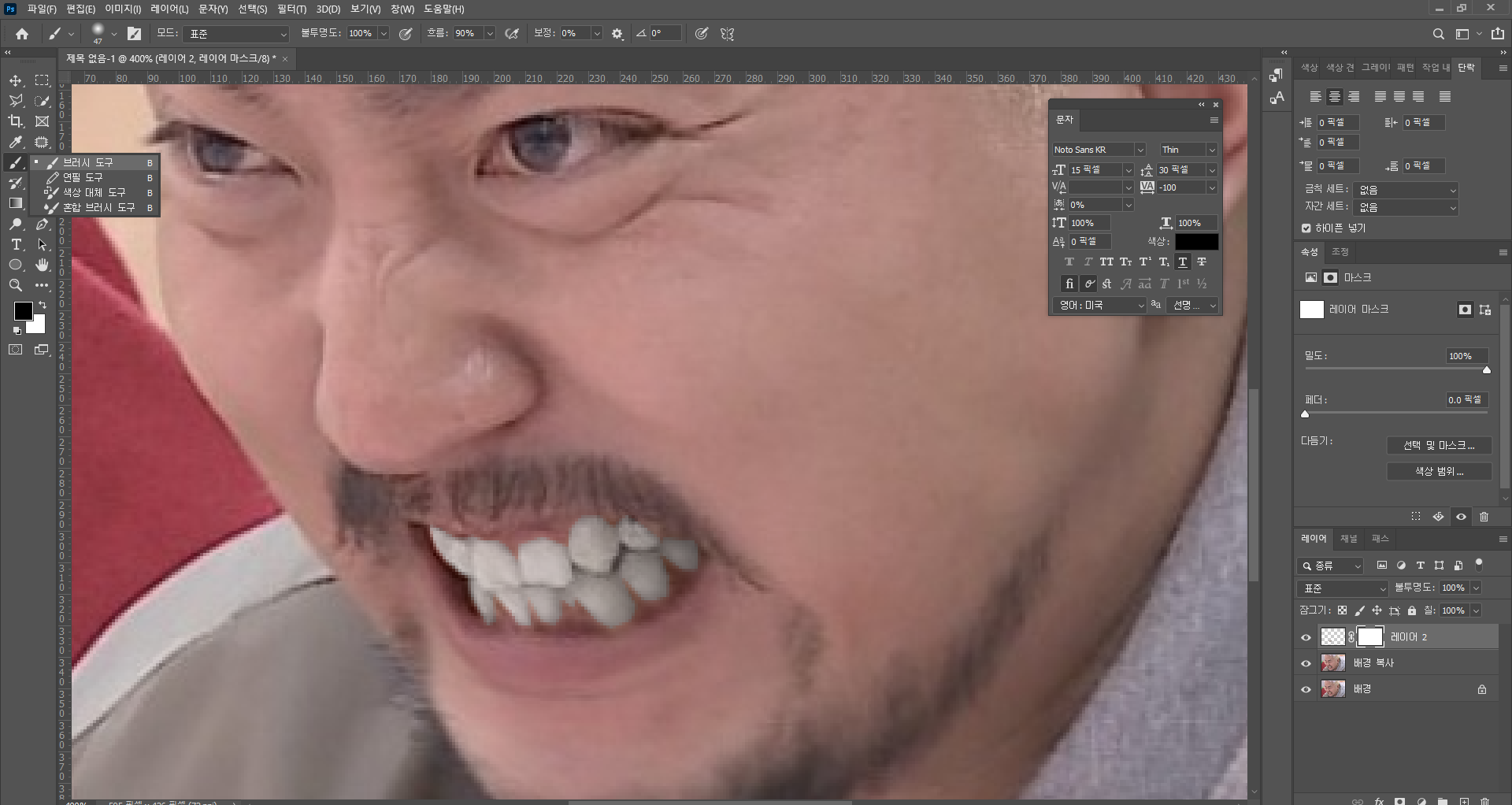Open brush settings panel icon in options bar
The width and height of the screenshot is (1512, 805).
click(x=135, y=34)
